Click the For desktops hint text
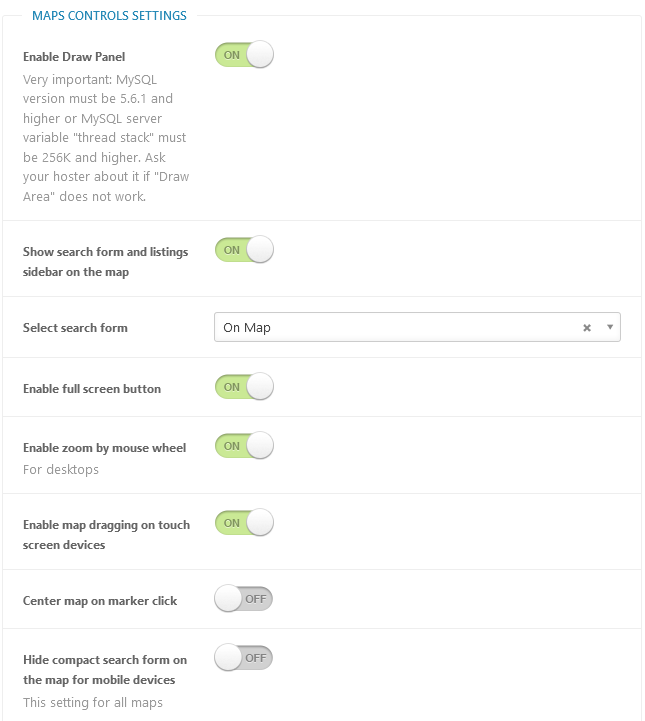Viewport: 645px width, 721px height. click(61, 469)
